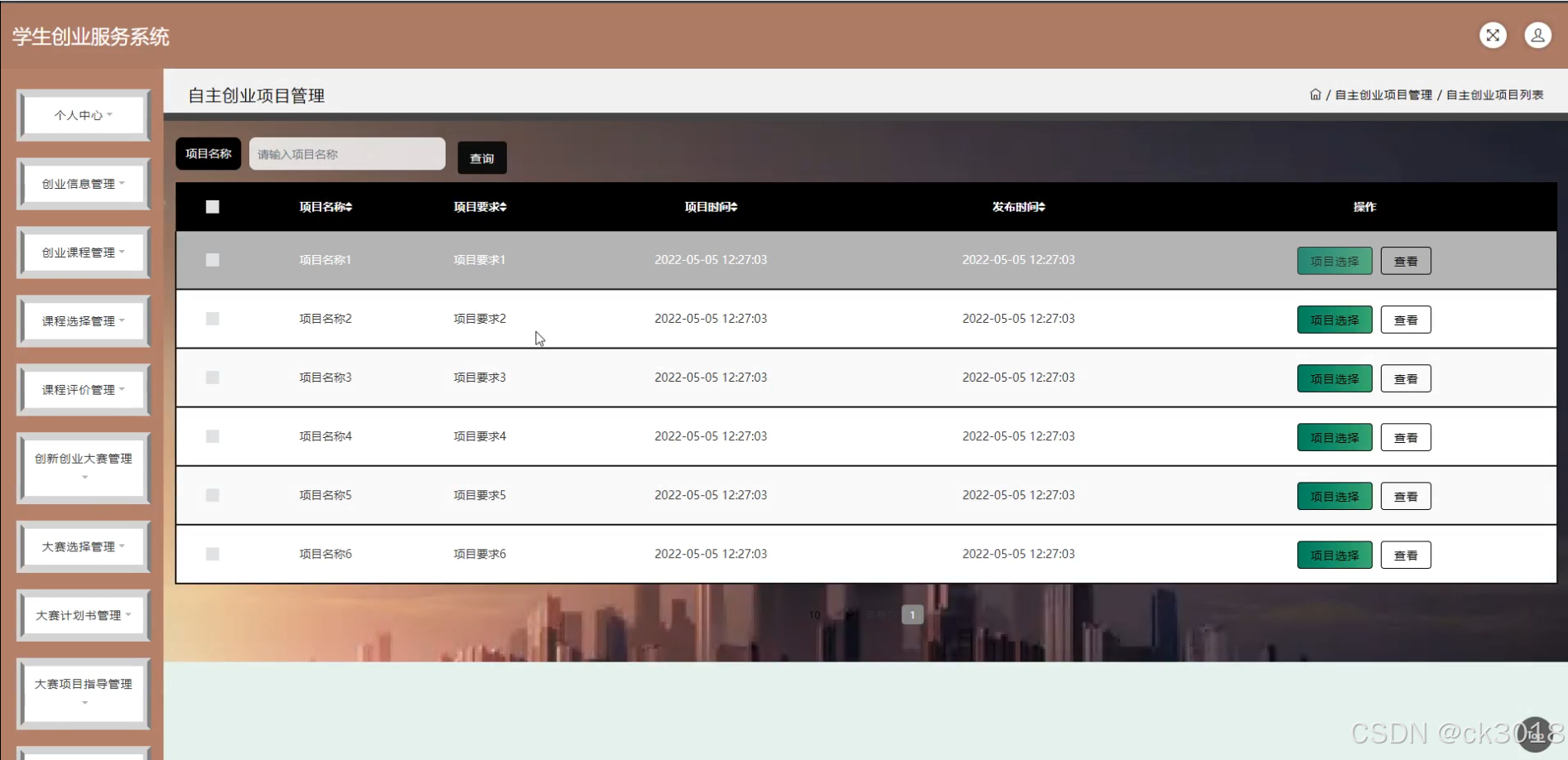Screen dimensions: 1568x760
Task: Click 查看 for 项目名称1
Action: pyautogui.click(x=1406, y=261)
